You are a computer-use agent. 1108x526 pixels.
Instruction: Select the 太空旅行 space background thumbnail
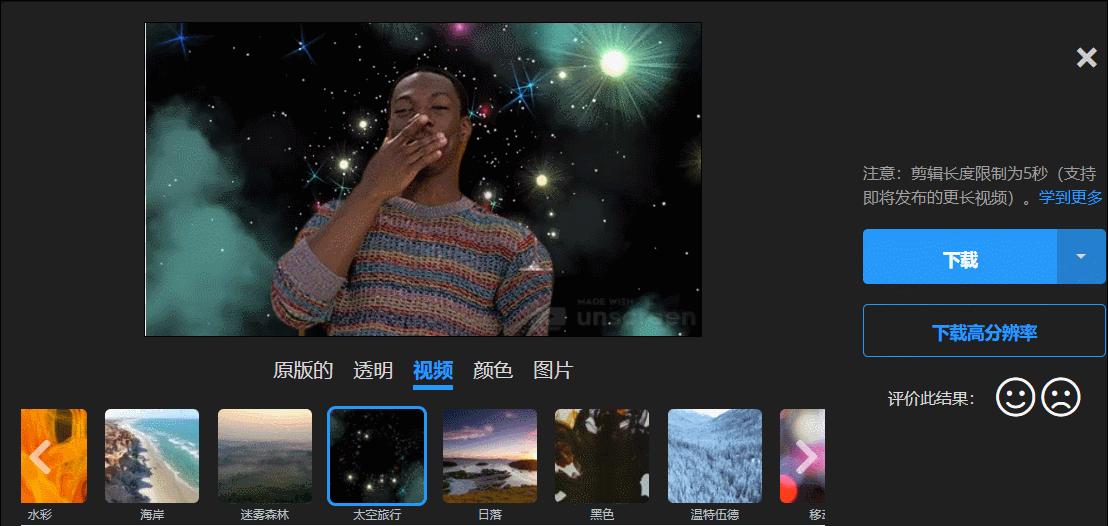point(377,456)
